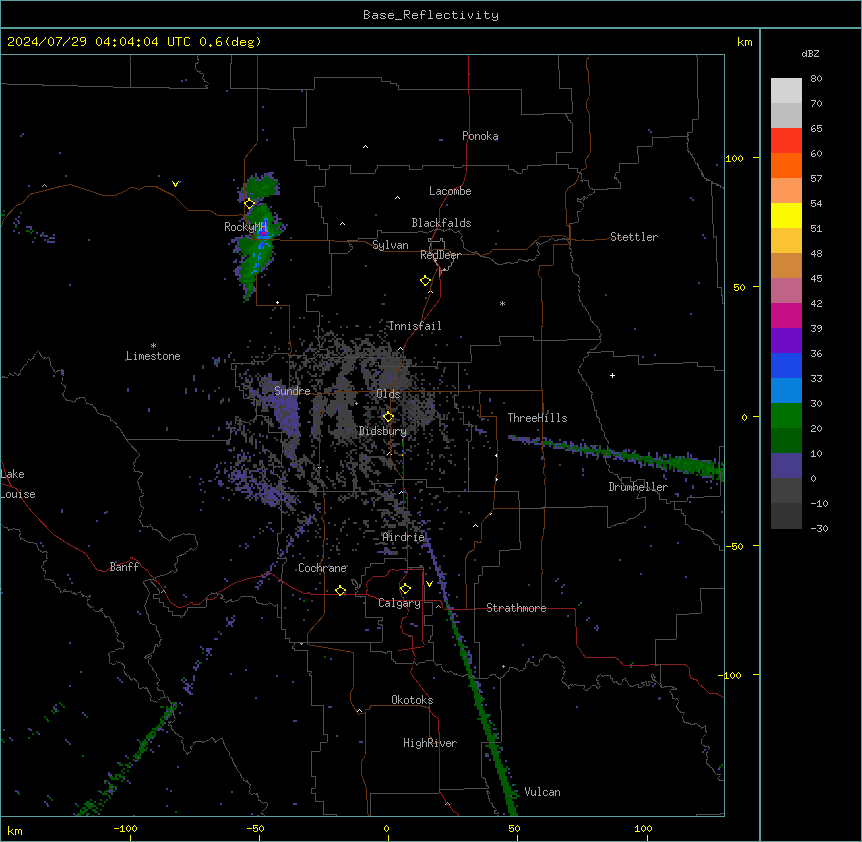Click the yellow V marker east of Calgary
862x842 pixels.
coord(429,584)
